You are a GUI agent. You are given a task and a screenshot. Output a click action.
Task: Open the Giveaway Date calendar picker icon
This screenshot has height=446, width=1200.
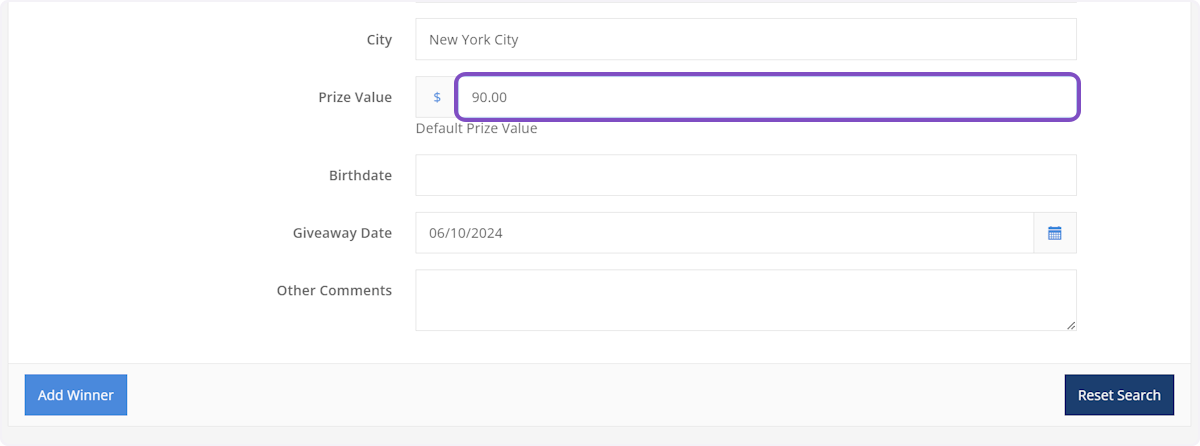click(x=1054, y=233)
